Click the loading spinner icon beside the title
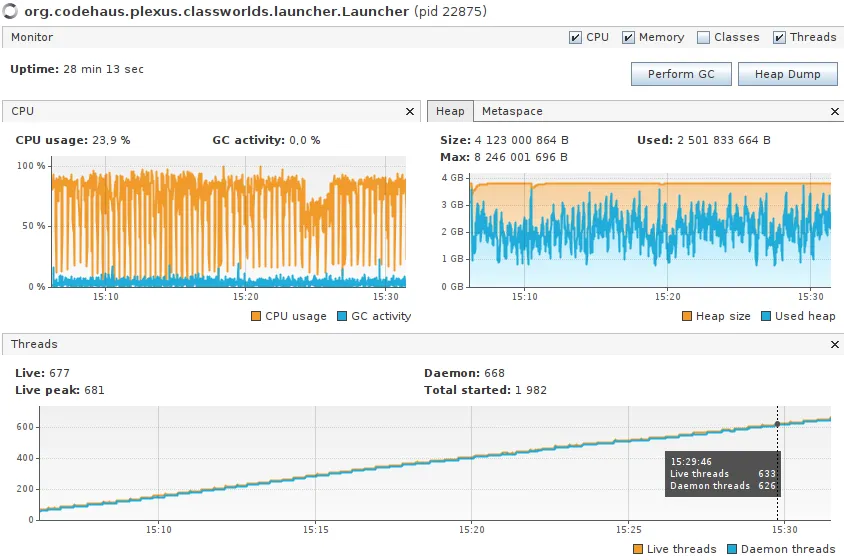Screen dimensions: 844x560 click(x=10, y=11)
